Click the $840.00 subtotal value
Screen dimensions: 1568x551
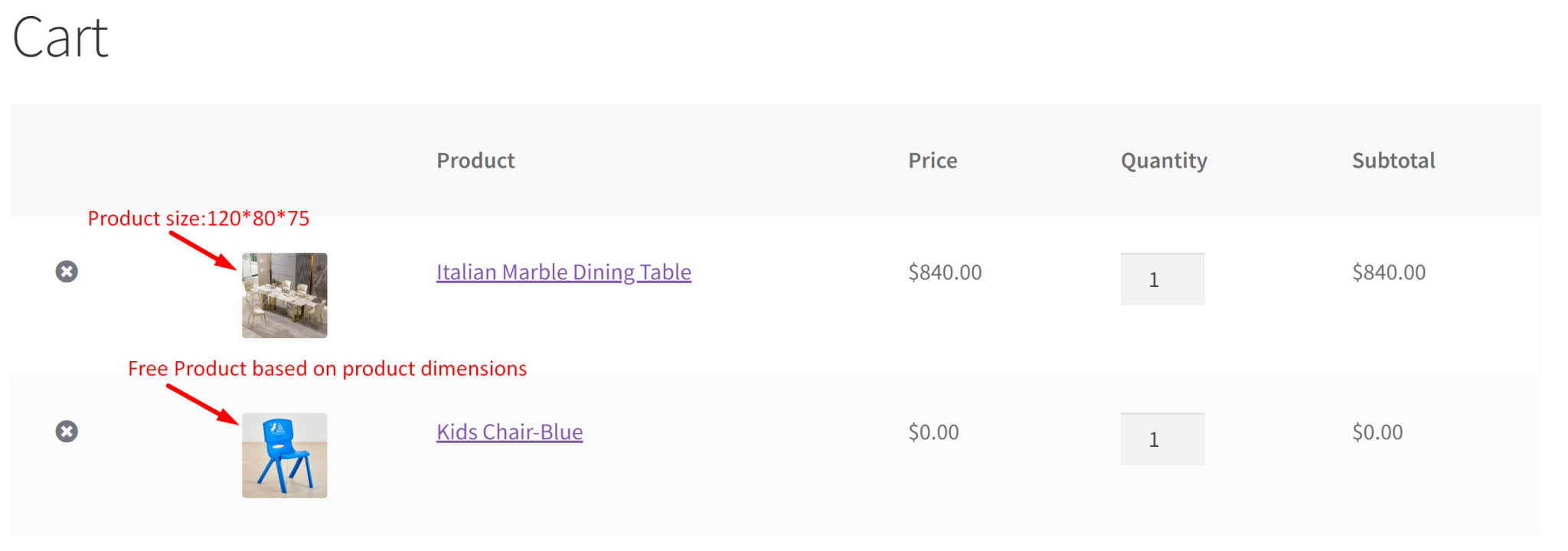click(x=1389, y=272)
